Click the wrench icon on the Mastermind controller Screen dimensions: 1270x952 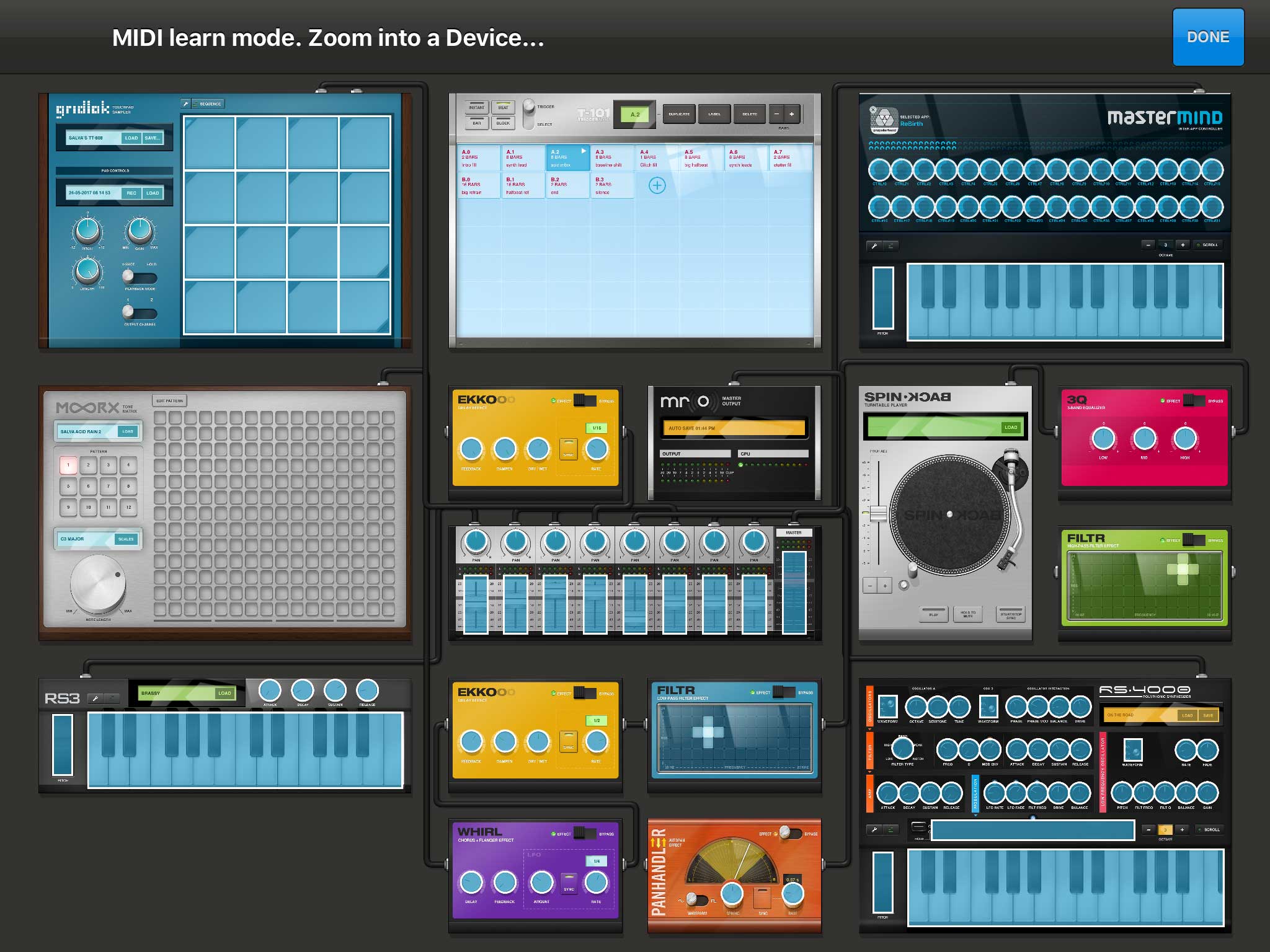tap(874, 245)
